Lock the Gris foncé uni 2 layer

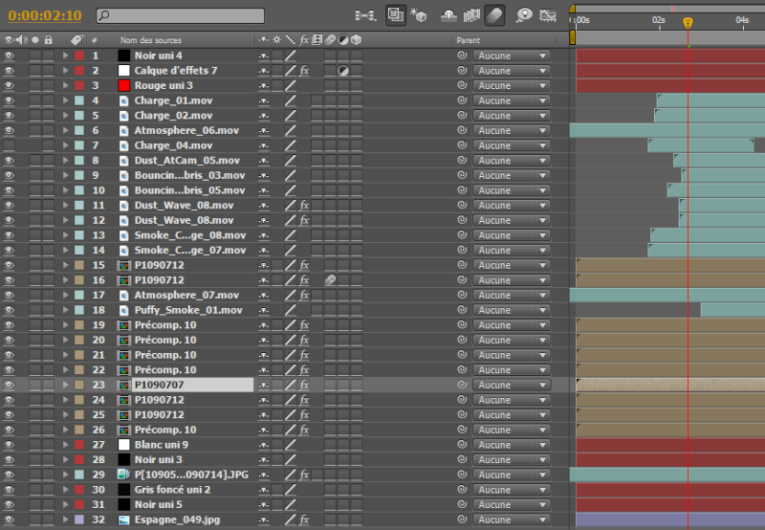pos(48,489)
